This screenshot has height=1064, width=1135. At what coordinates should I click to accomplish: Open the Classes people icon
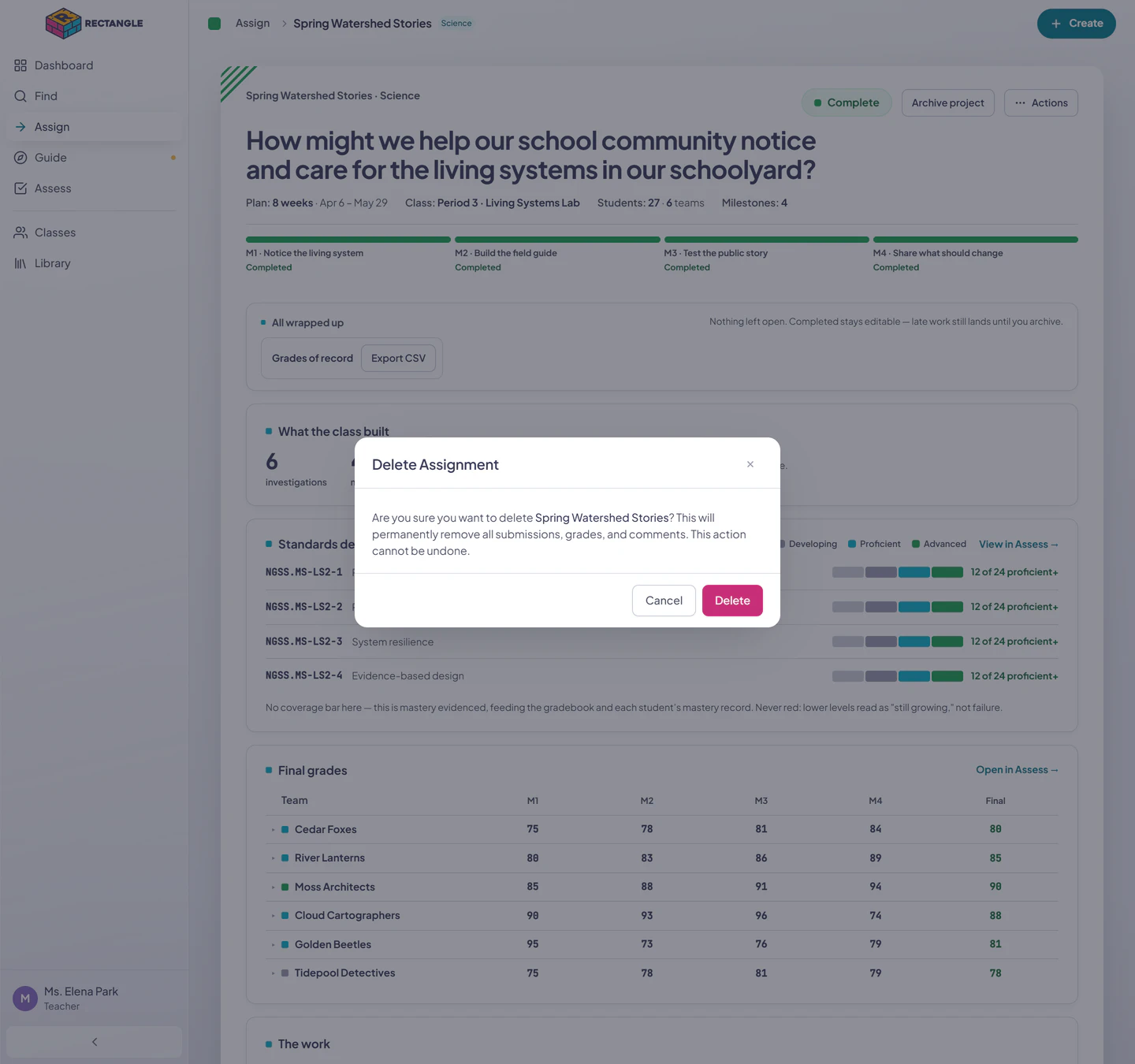point(20,233)
